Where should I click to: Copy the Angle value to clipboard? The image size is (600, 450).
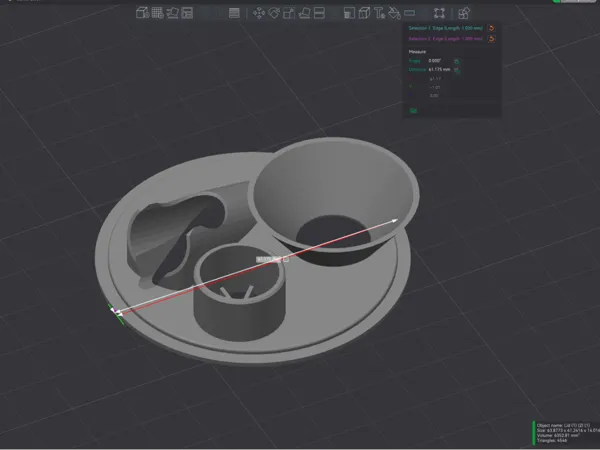click(x=457, y=61)
